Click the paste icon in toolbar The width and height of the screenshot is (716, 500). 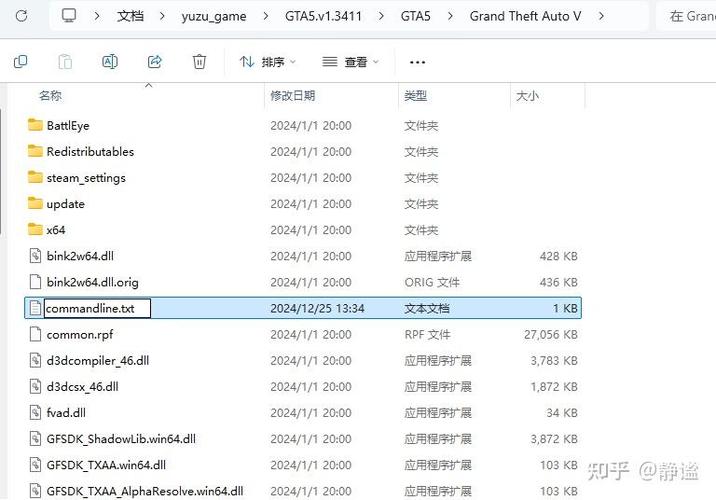point(65,61)
